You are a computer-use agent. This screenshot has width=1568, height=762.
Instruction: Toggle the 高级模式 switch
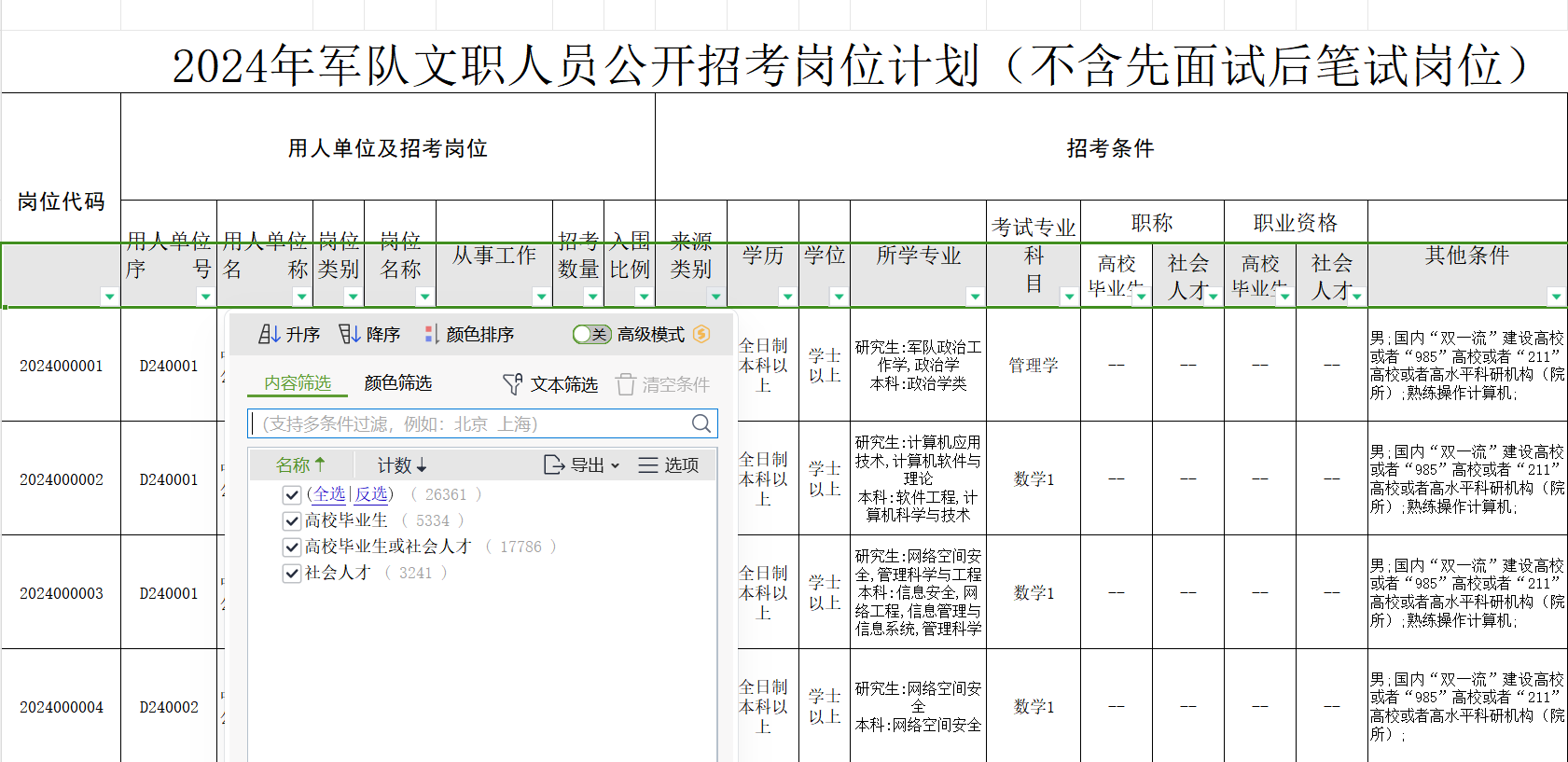(591, 334)
